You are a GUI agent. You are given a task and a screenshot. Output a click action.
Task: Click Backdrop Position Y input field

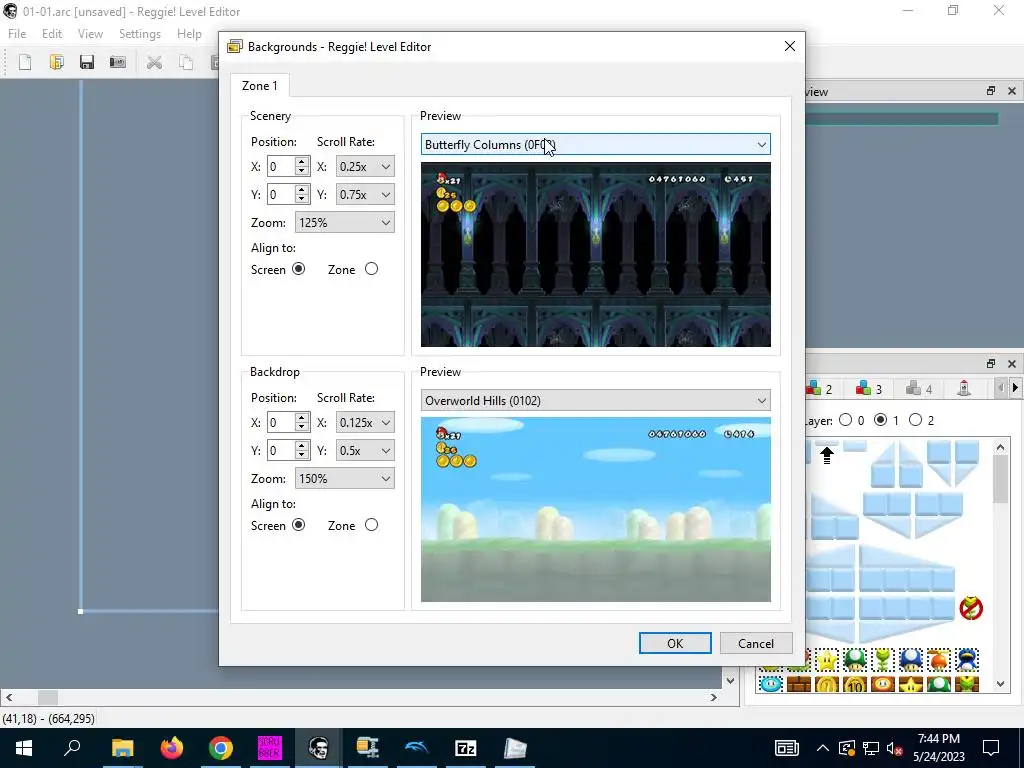coord(281,451)
